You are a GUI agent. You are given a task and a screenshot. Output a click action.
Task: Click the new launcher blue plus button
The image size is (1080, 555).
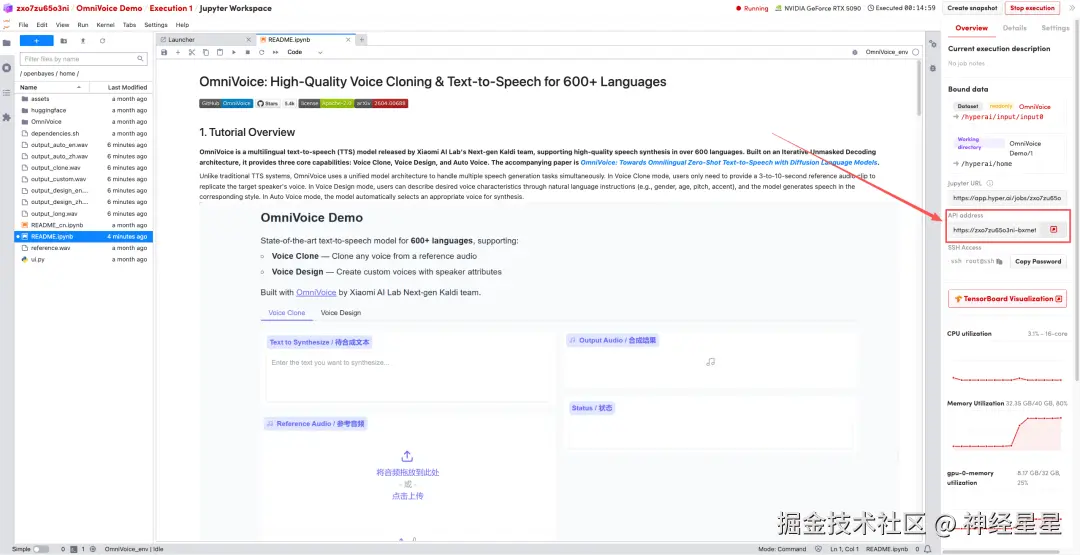click(x=37, y=41)
